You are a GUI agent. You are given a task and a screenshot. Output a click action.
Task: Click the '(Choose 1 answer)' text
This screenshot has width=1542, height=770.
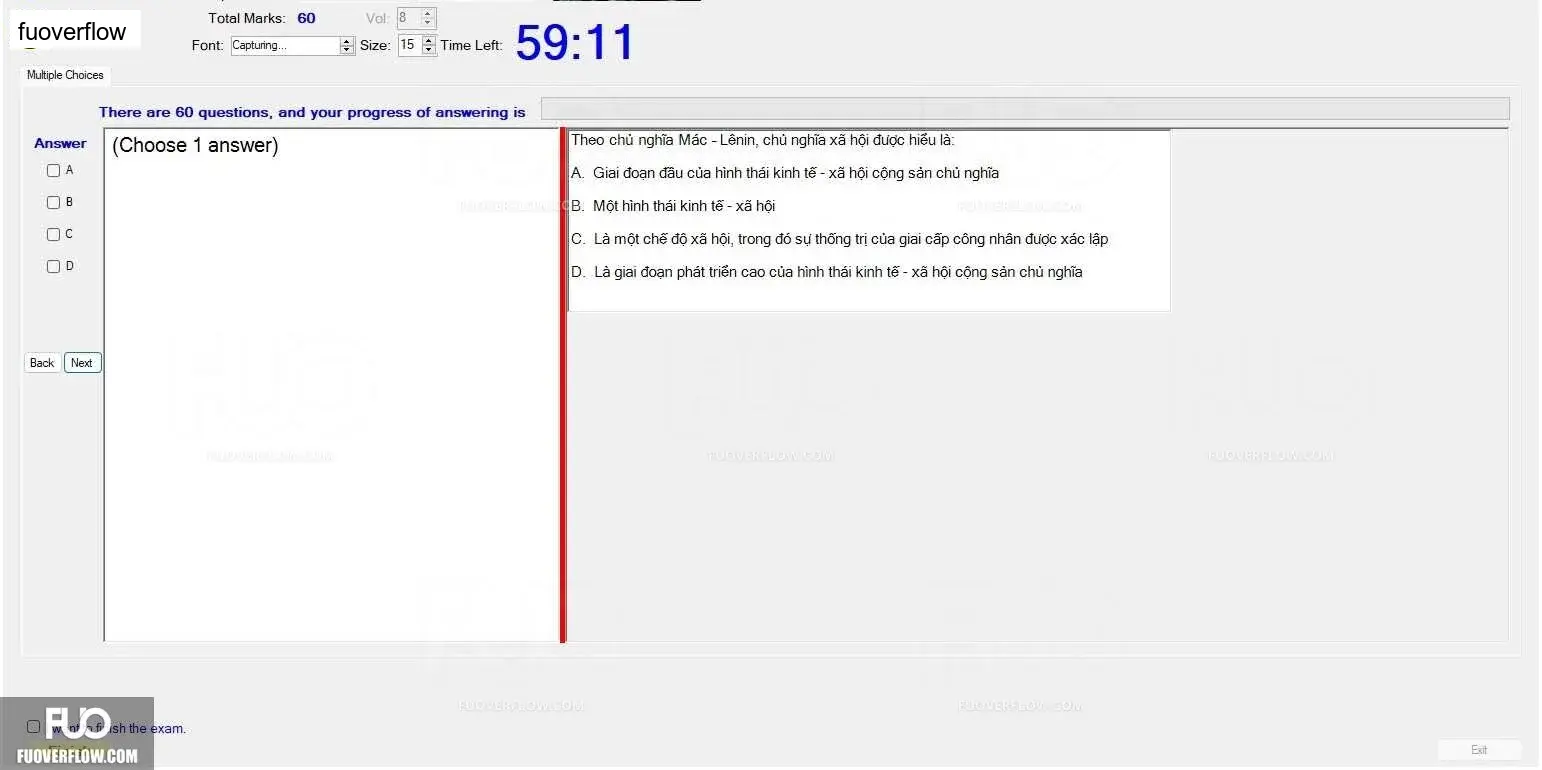click(195, 145)
